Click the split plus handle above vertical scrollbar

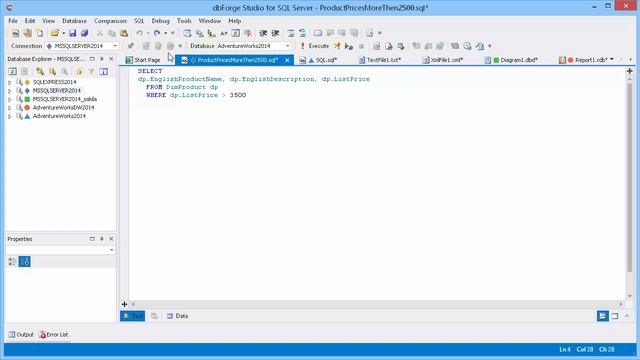click(629, 71)
